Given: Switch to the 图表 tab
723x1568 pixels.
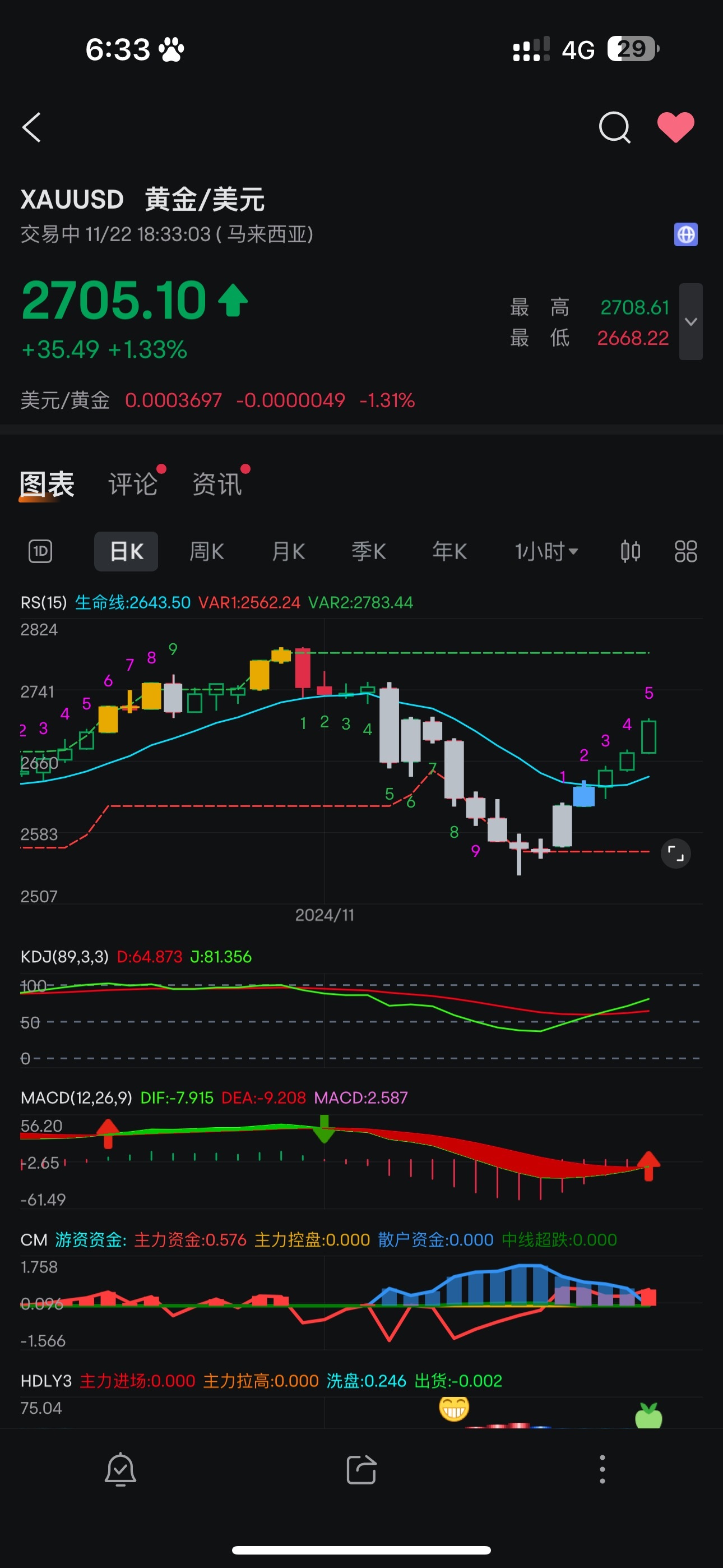Looking at the screenshot, I should [x=47, y=485].
